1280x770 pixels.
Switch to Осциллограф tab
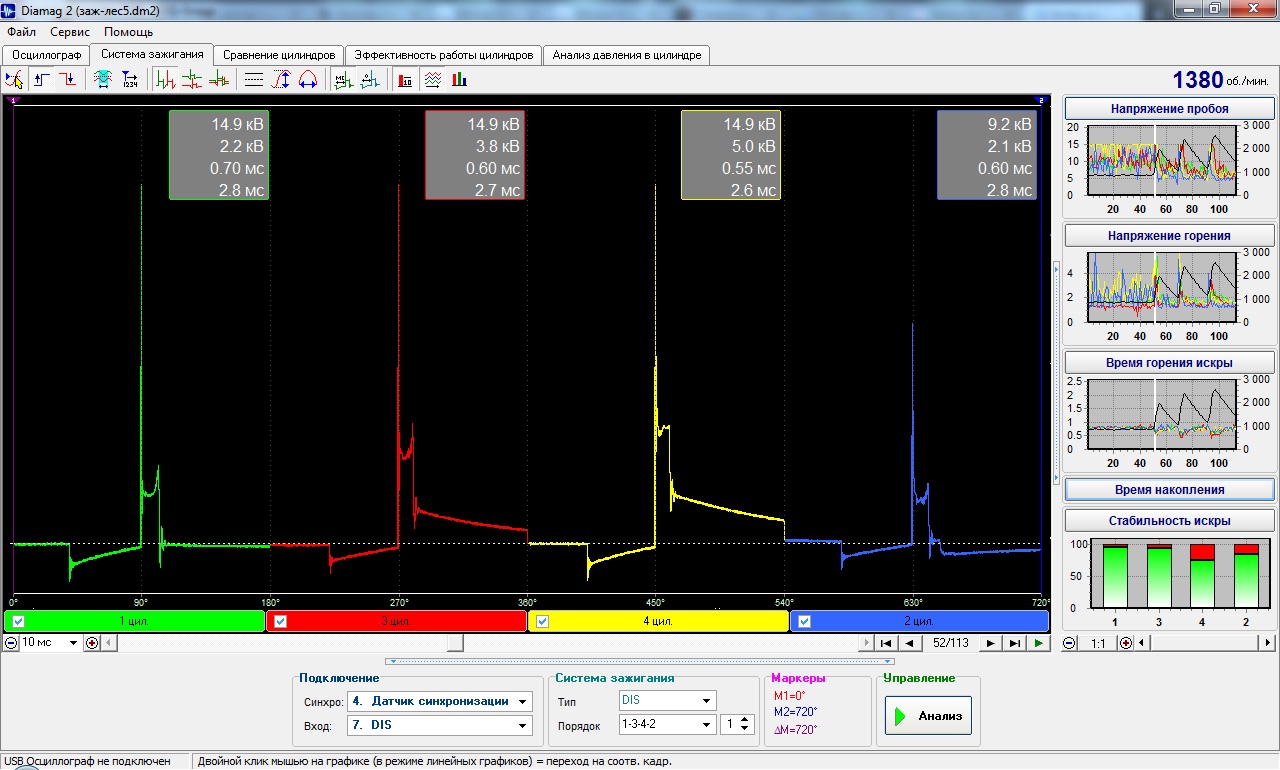point(45,55)
